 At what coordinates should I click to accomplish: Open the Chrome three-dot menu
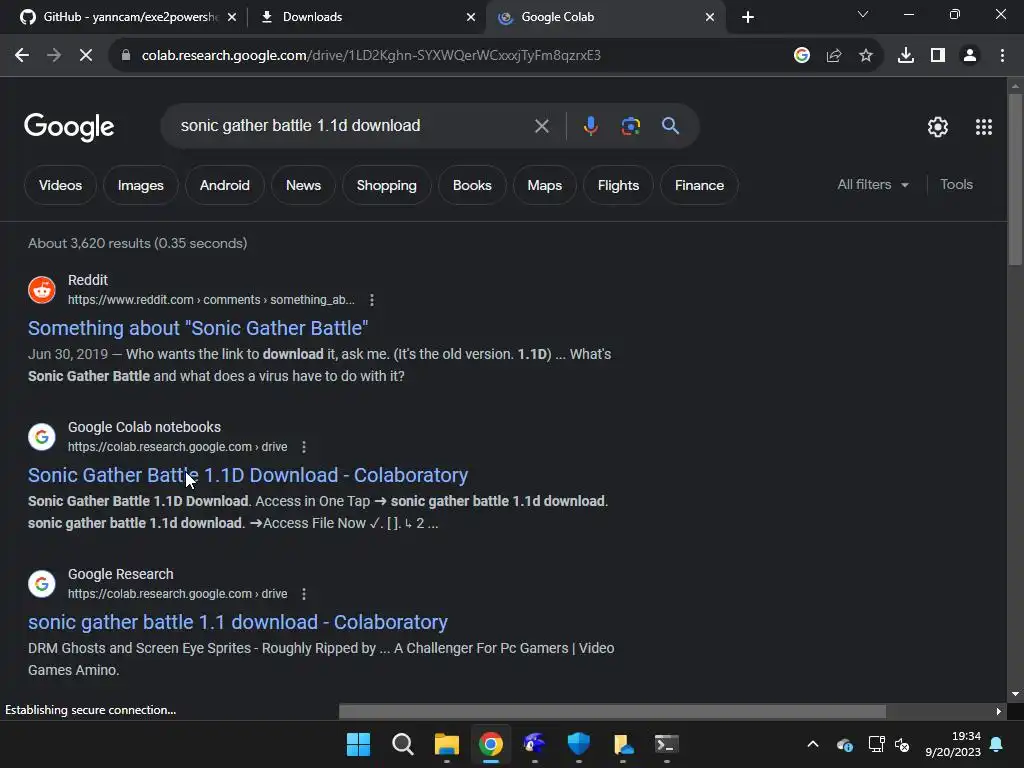coord(1002,56)
